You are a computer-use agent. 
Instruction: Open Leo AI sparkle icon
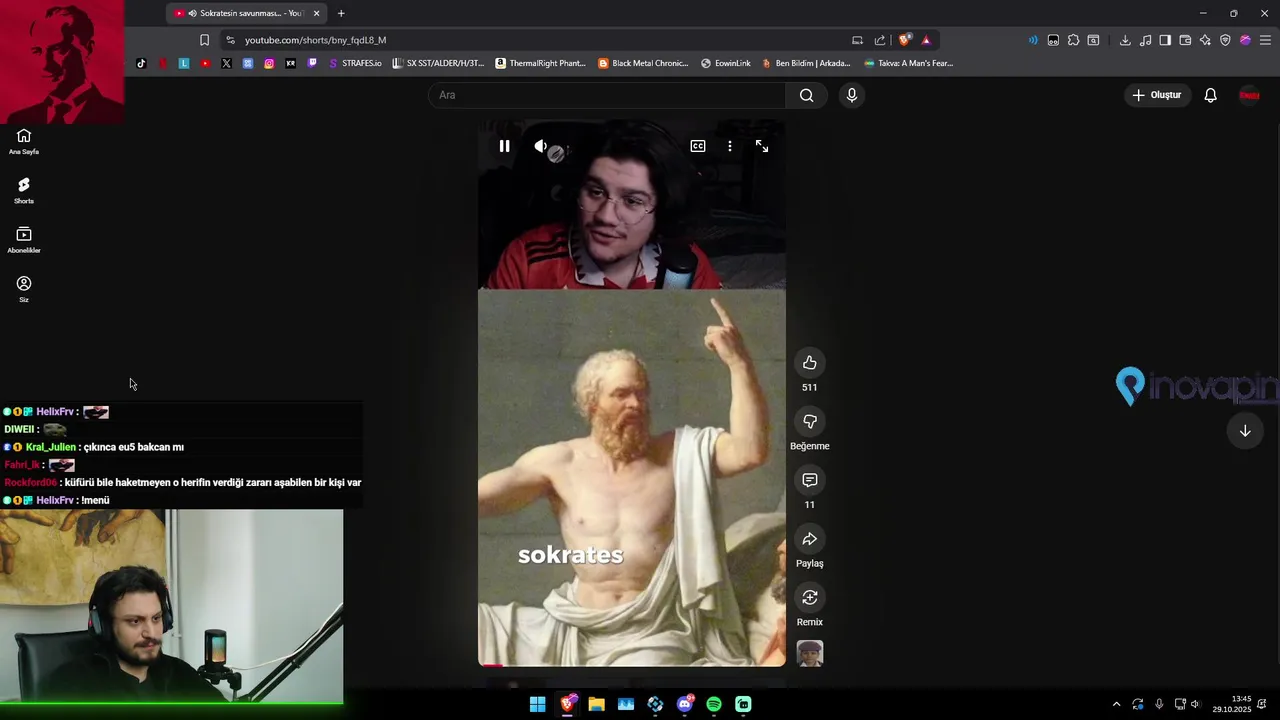pos(1205,40)
